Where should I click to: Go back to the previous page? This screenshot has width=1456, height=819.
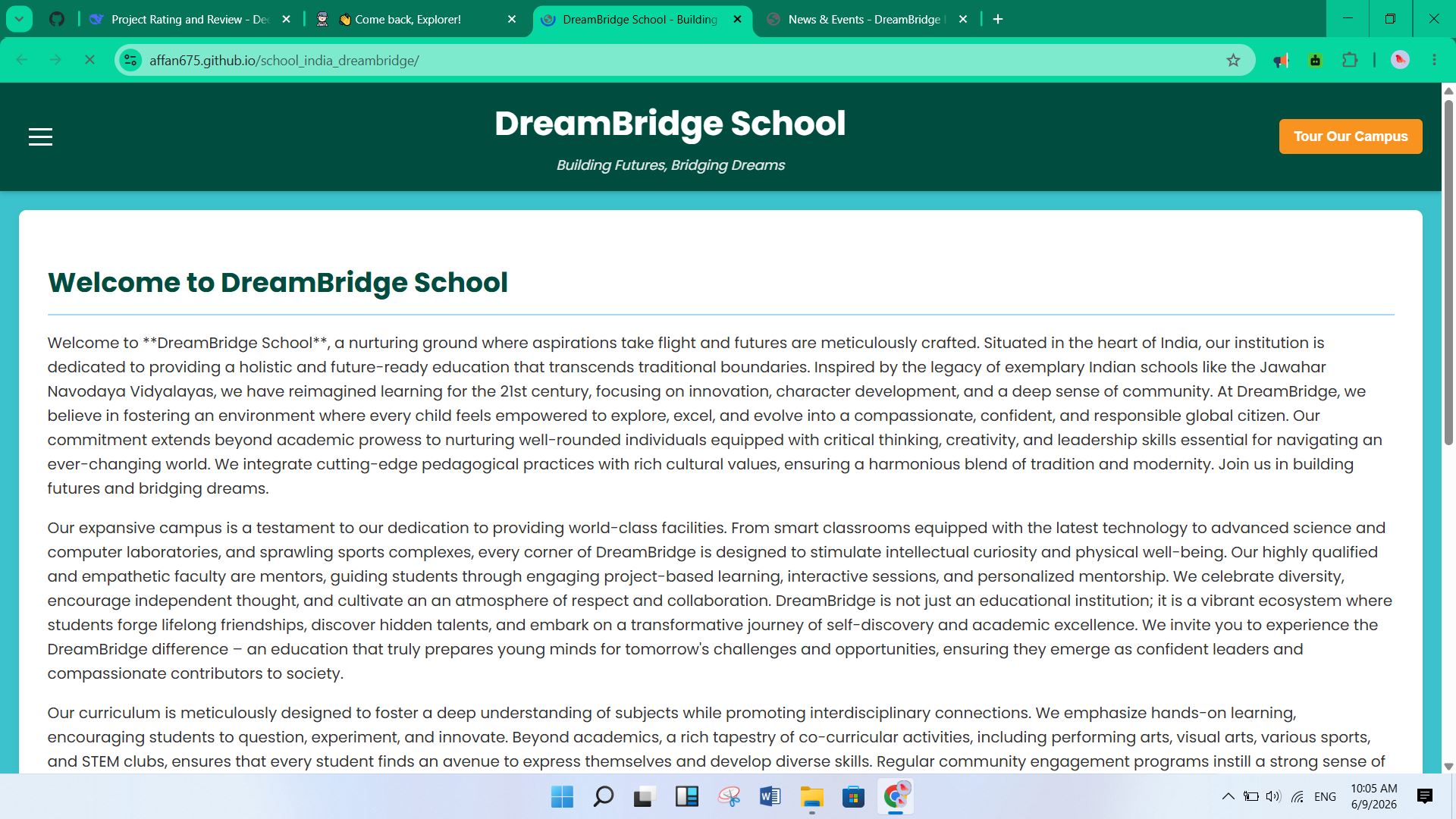(x=22, y=60)
